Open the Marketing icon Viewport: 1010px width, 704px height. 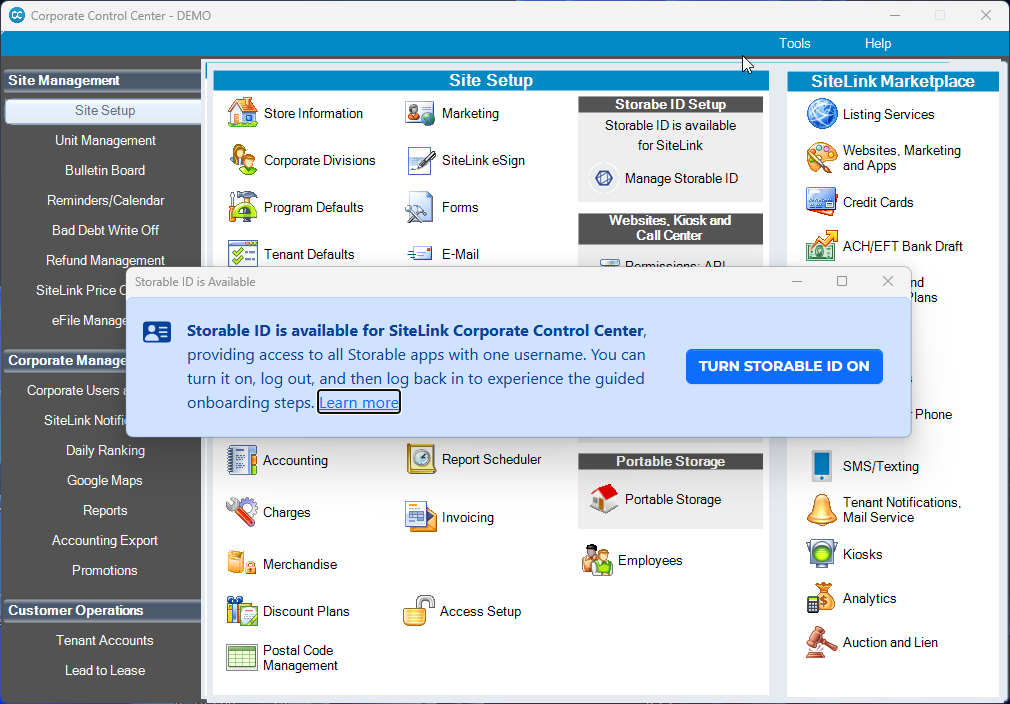(x=419, y=113)
